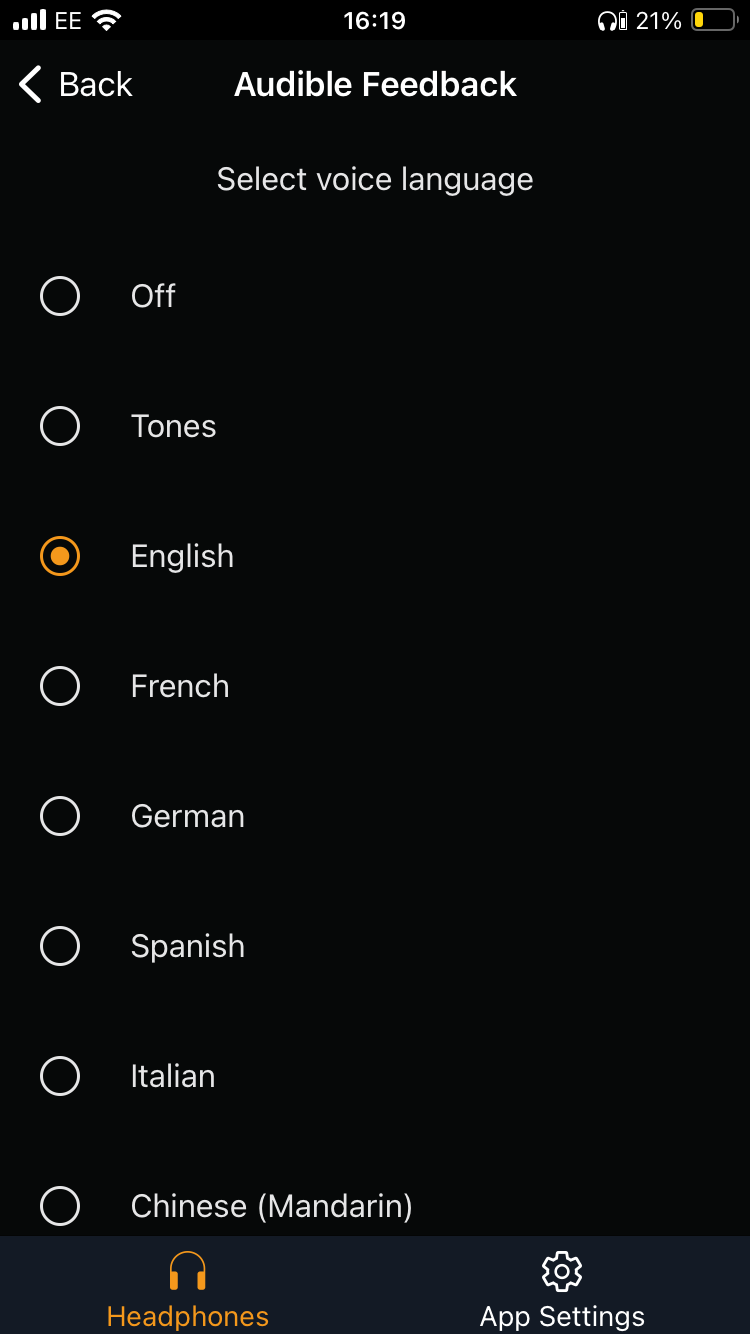This screenshot has width=750, height=1334.
Task: Select Italian from the language list
Action: coord(60,1076)
